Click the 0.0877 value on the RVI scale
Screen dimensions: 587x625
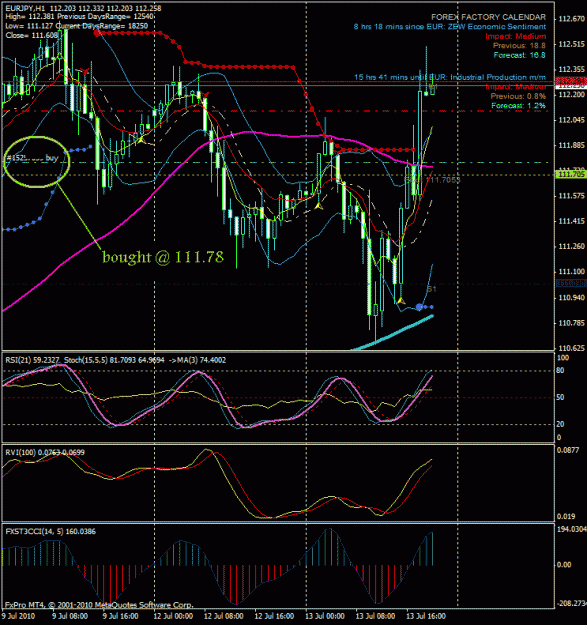(567, 450)
